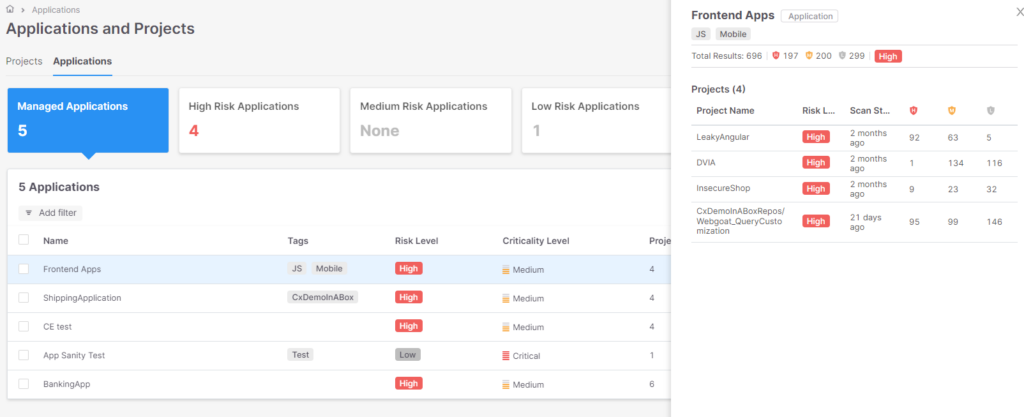Click the JS tag in Frontend Apps row
Screen dimensions: 1024x417
pos(296,268)
